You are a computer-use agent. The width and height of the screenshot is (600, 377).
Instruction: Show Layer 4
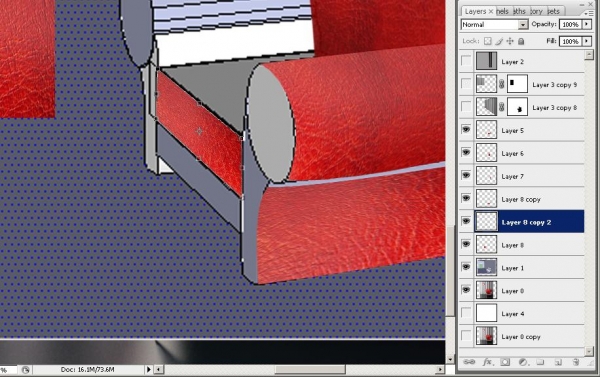[466, 313]
